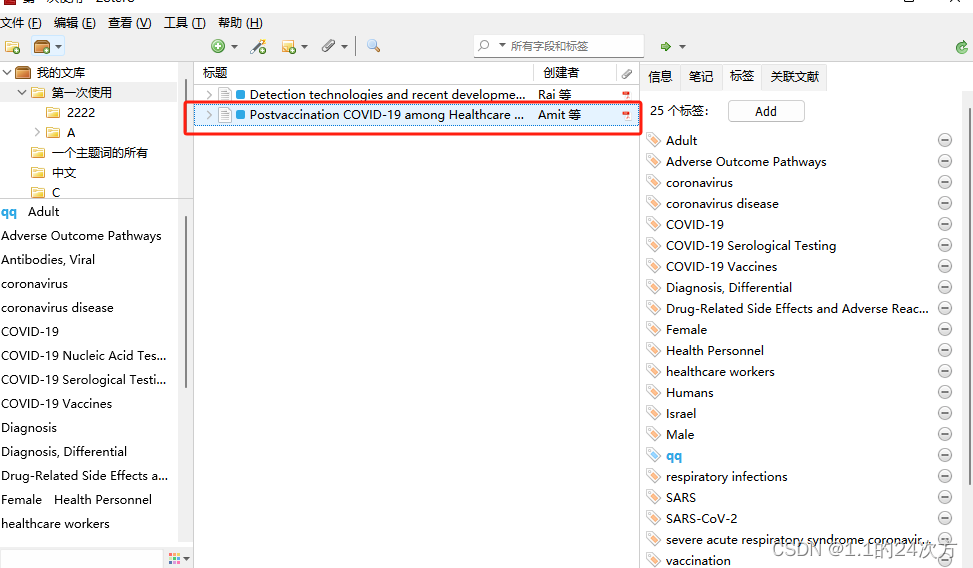Click the green Locate arrow icon

(x=666, y=47)
